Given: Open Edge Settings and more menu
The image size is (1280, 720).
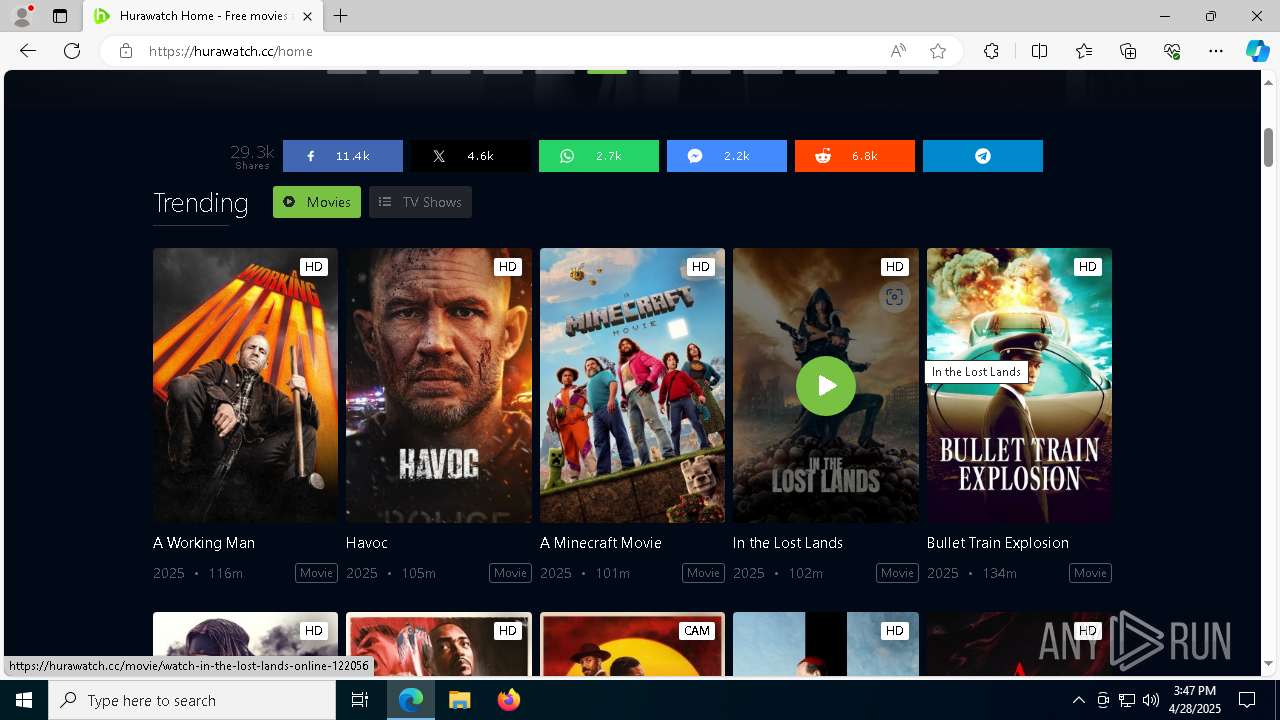Looking at the screenshot, I should click(x=1216, y=51).
